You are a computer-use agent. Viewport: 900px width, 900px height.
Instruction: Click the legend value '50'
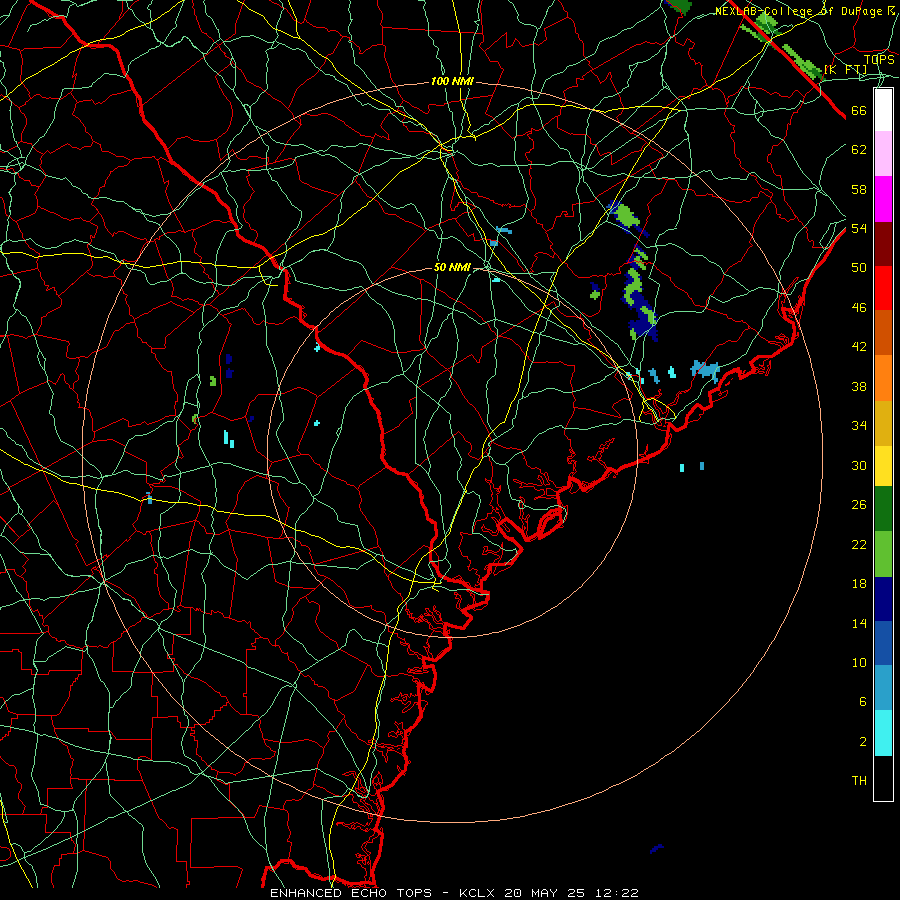(x=859, y=268)
